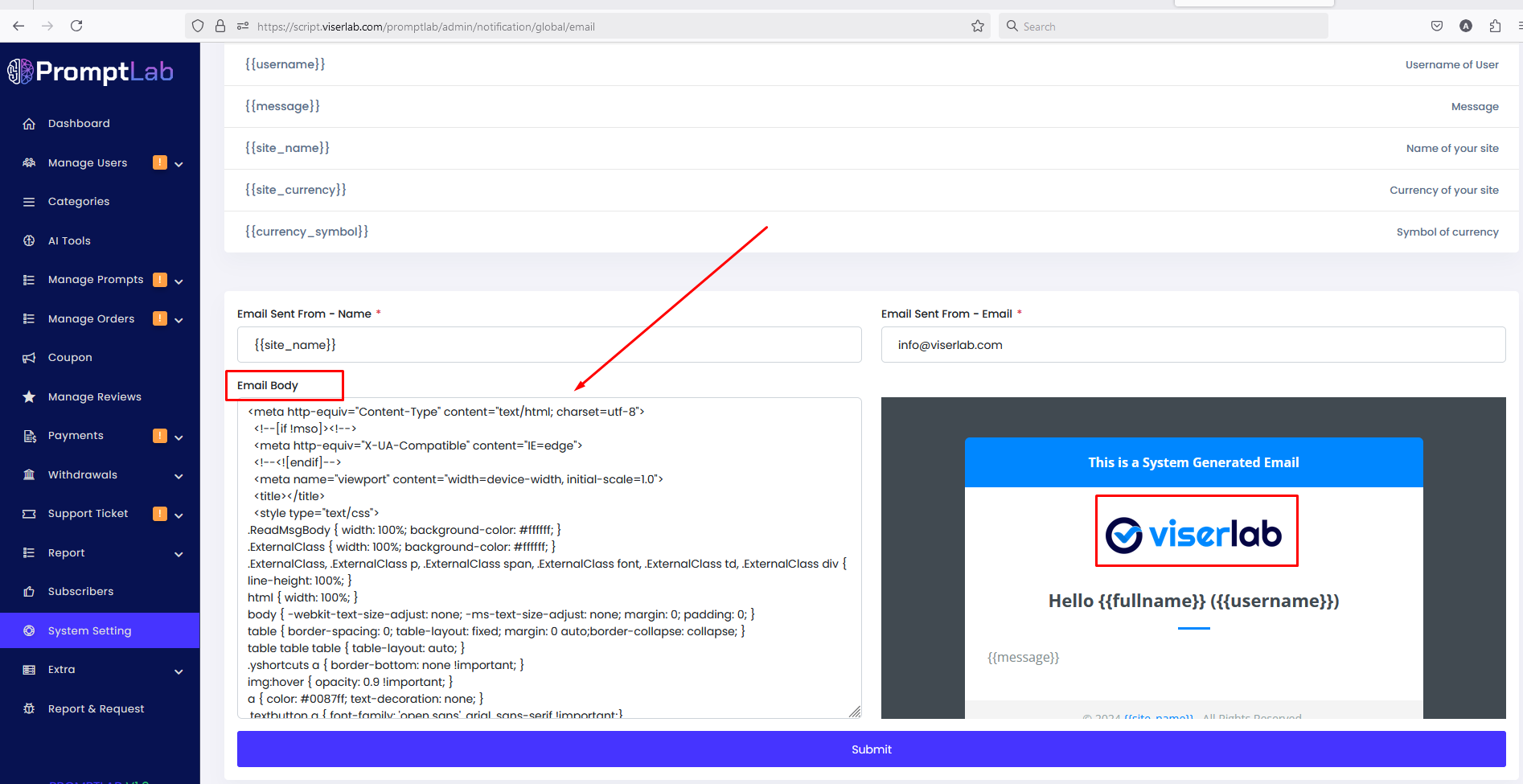Bookmark page with the star icon
1523x784 pixels.
pos(978,27)
